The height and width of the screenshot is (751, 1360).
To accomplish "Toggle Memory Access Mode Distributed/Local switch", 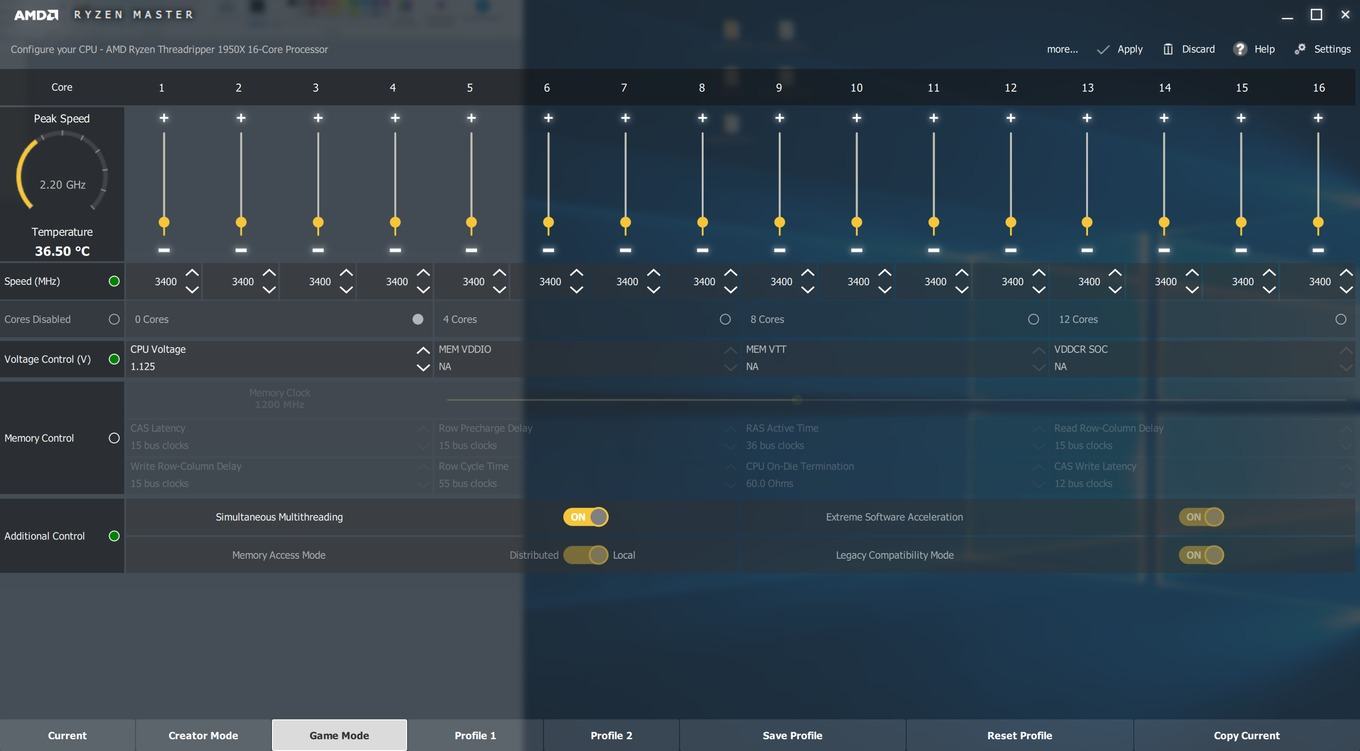I will coord(586,555).
